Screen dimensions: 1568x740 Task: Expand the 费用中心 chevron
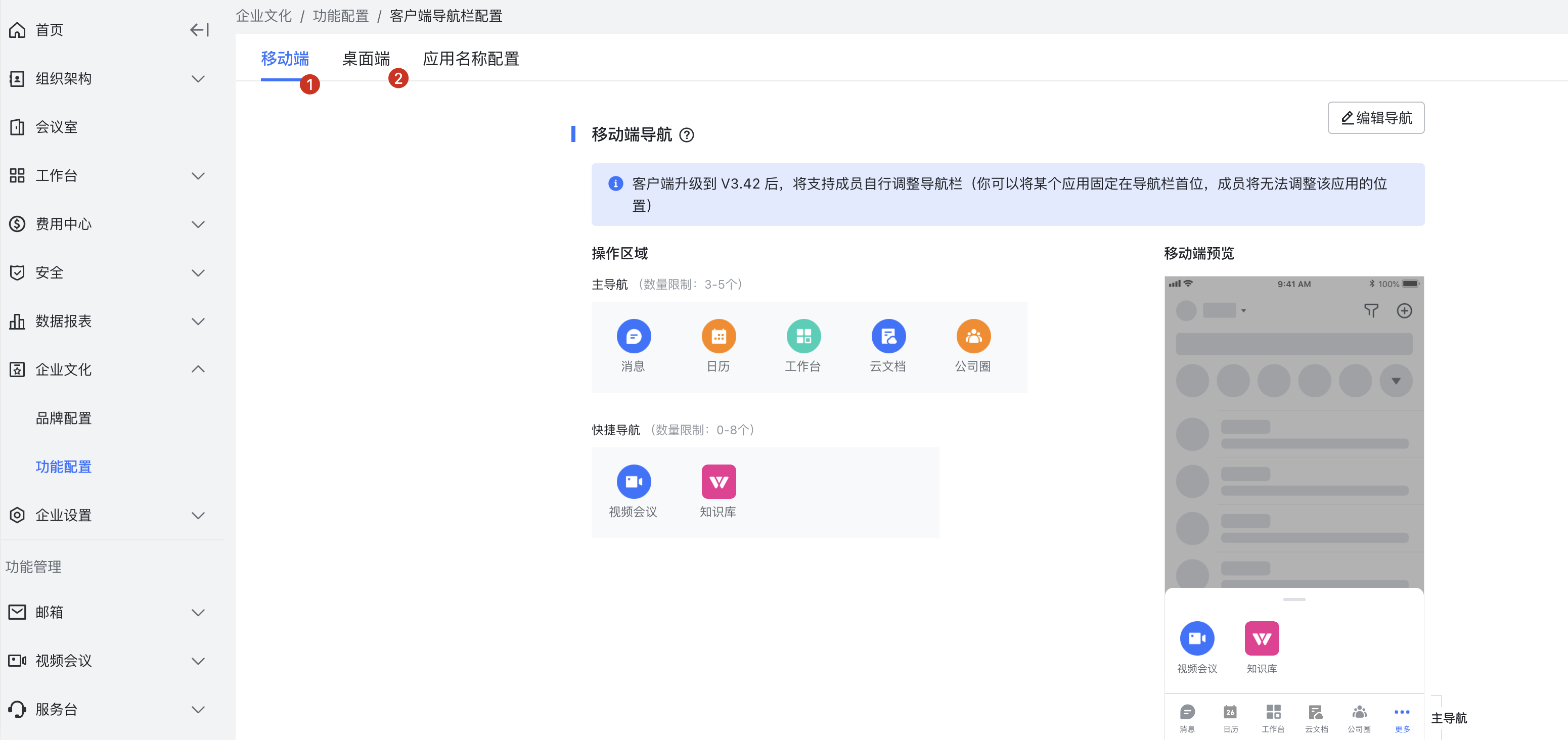point(198,224)
